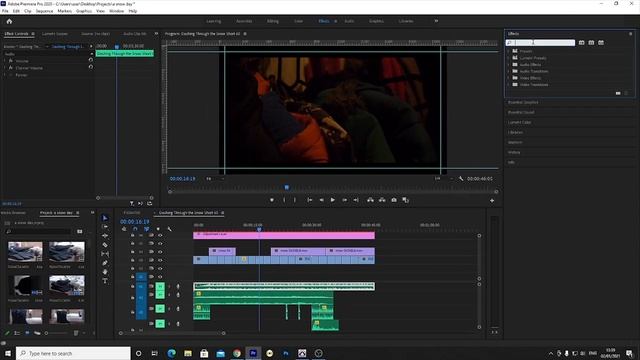Open the Markers menu
Screen dimensions: 640x360
(64, 11)
